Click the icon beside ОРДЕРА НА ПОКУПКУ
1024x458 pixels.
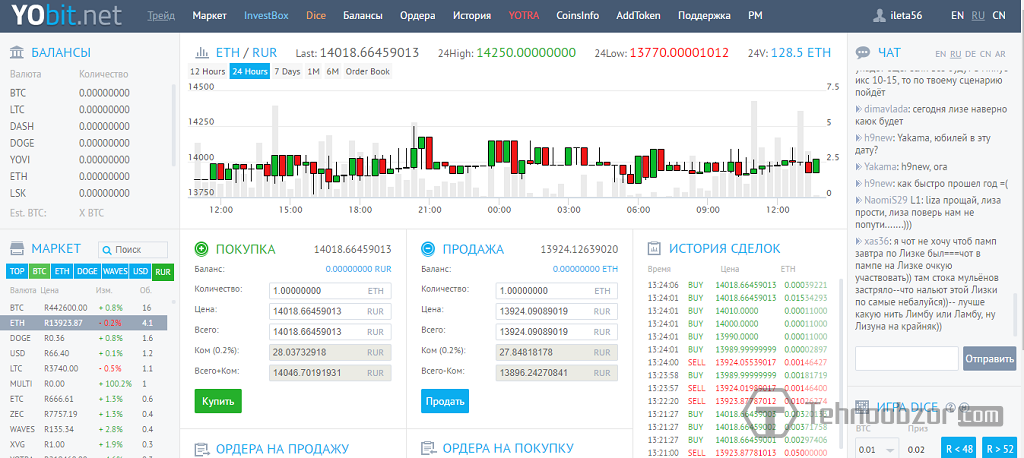pos(429,449)
